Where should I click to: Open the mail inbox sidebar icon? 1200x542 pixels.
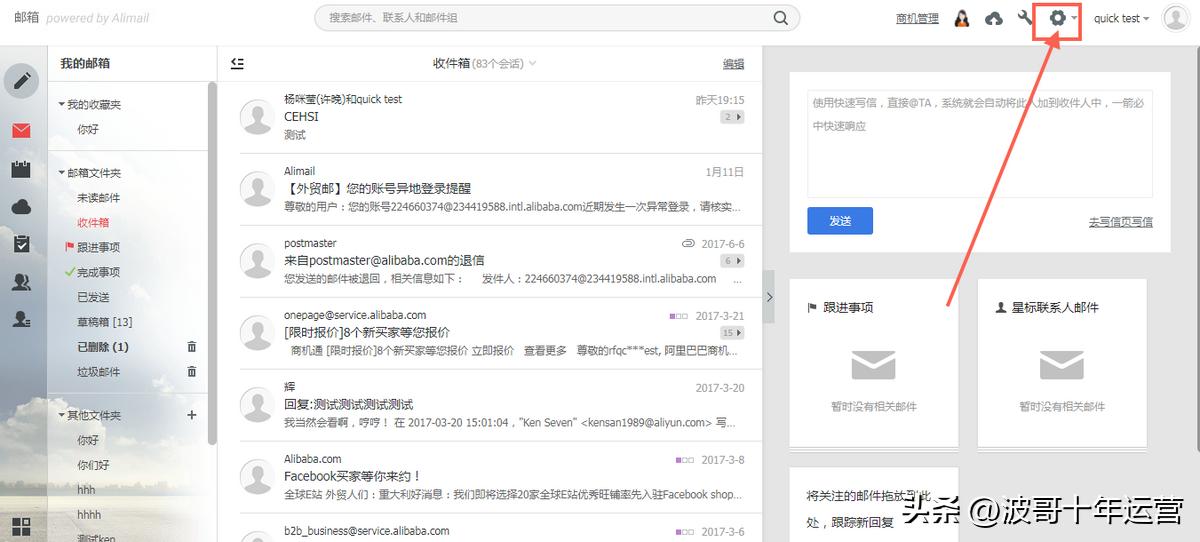(21, 131)
